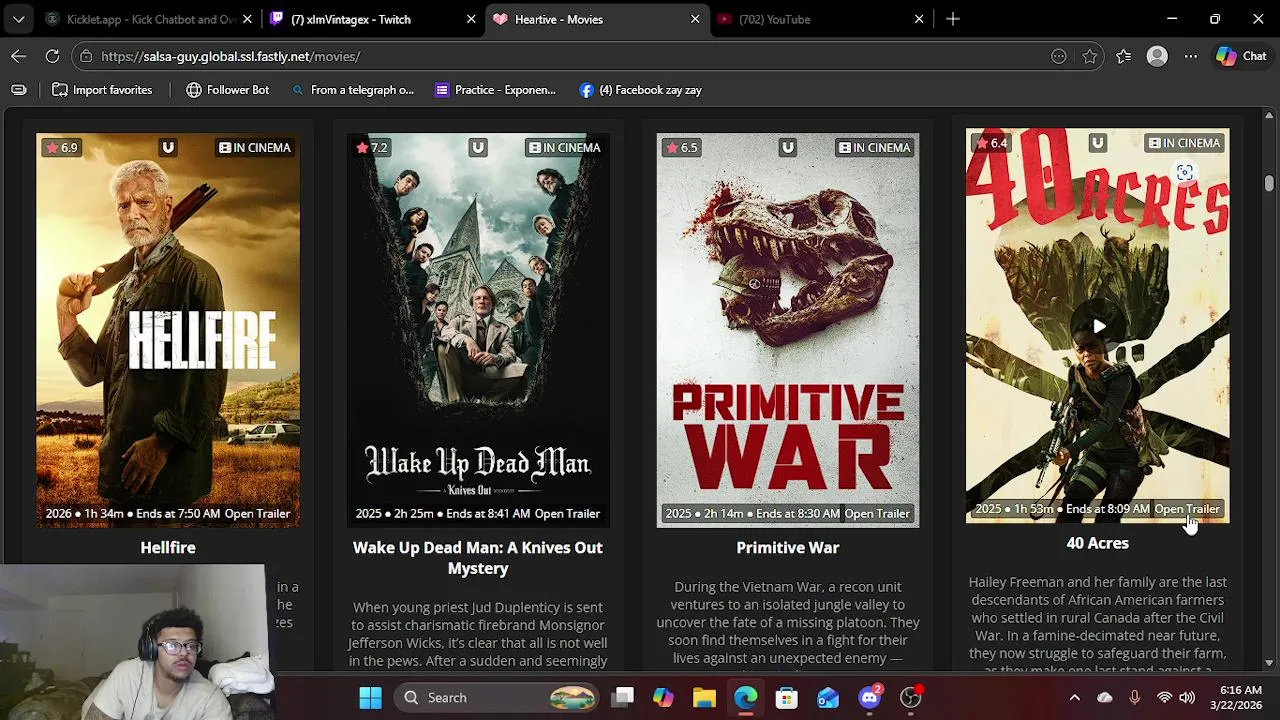
Task: Open Trailer for Wake Up Dead Man
Action: [567, 513]
